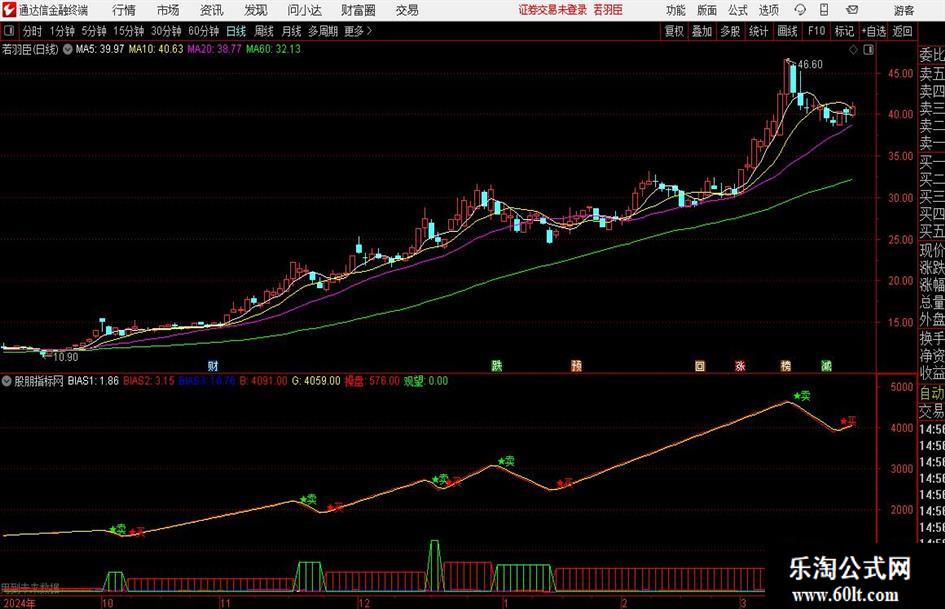Click the diamond icon above the price axis
Image resolution: width=945 pixels, height=609 pixels.
(853, 50)
